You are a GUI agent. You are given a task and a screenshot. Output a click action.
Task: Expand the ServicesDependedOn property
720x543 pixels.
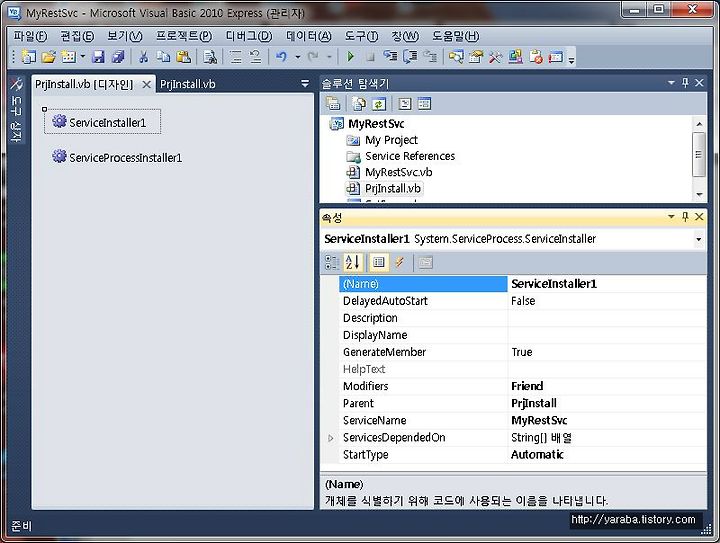(x=331, y=438)
